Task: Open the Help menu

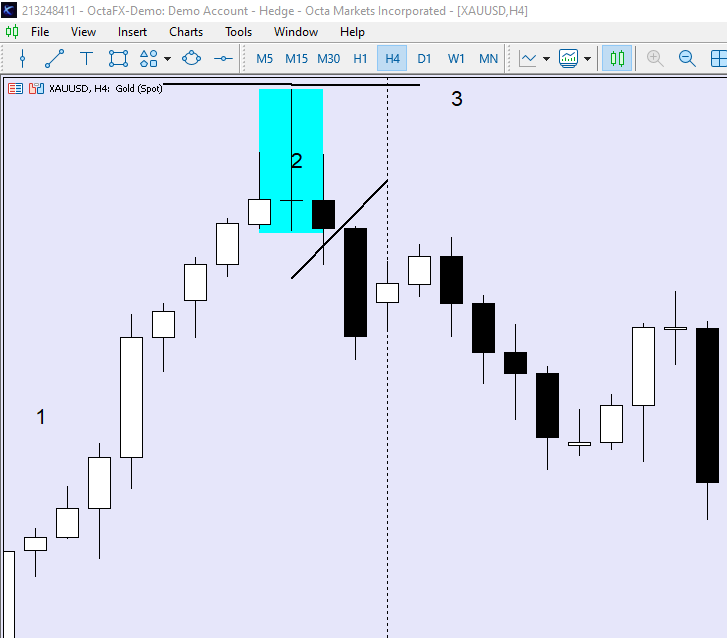Action: pyautogui.click(x=352, y=32)
